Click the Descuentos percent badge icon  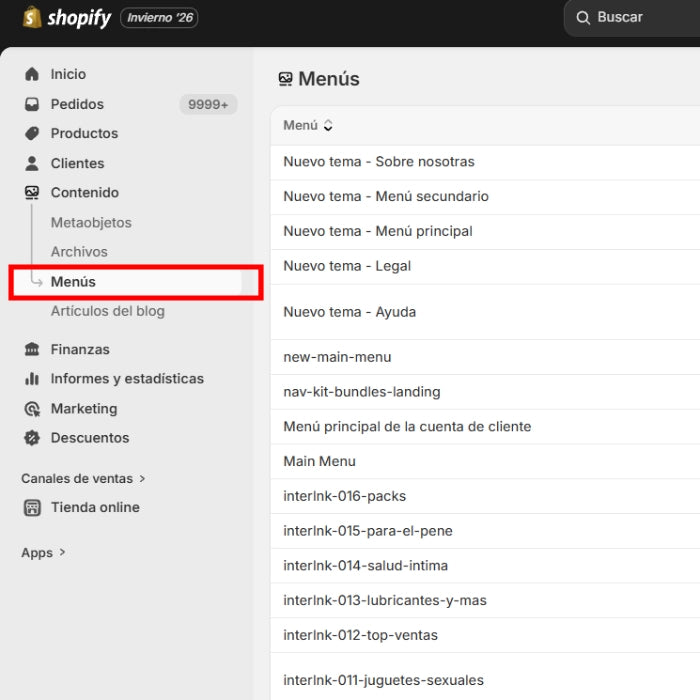32,438
